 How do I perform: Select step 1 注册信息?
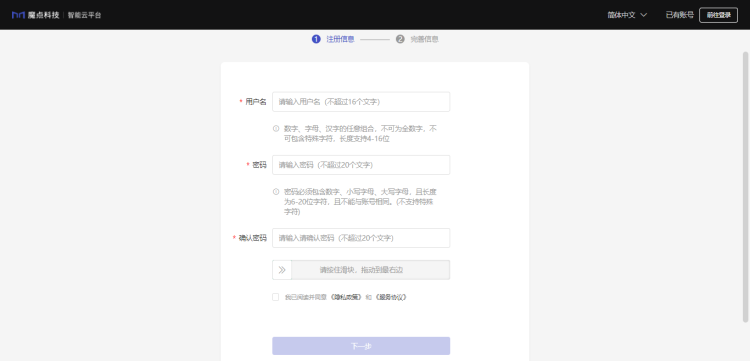(333, 39)
